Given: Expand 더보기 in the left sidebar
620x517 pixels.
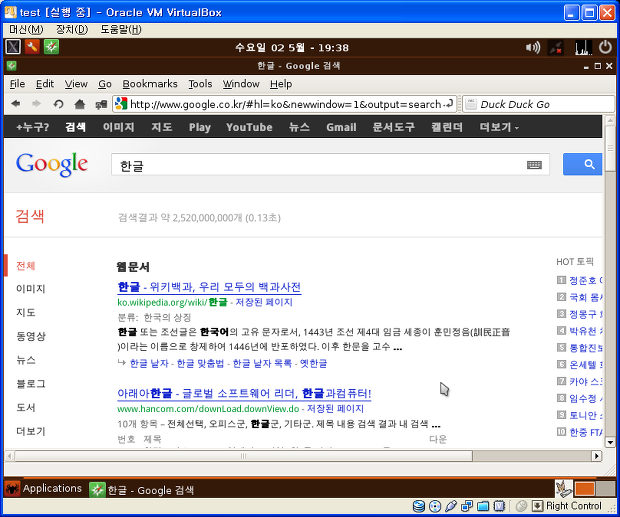Looking at the screenshot, I should pos(31,431).
